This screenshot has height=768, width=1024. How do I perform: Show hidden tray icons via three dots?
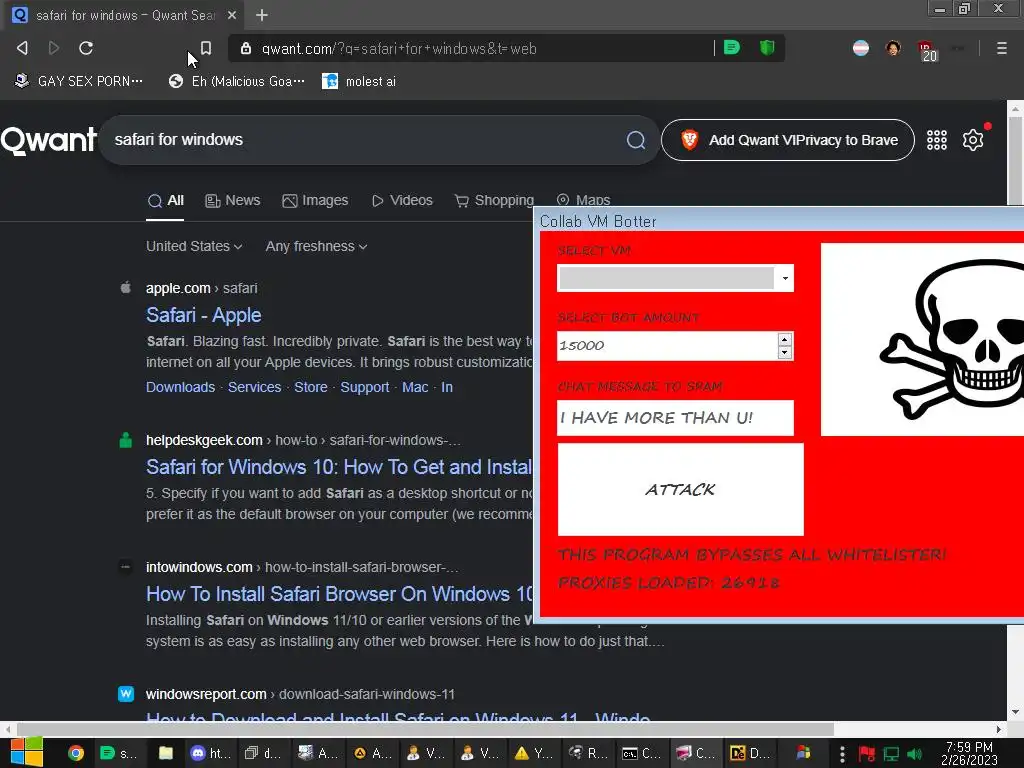(x=842, y=754)
